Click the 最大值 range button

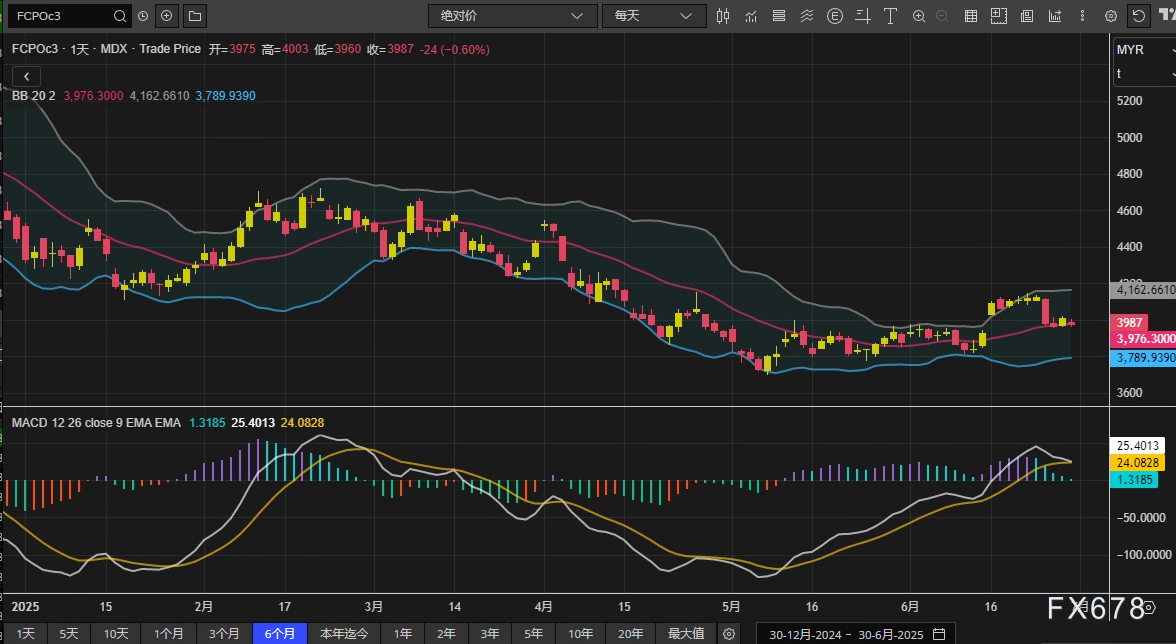pos(686,633)
